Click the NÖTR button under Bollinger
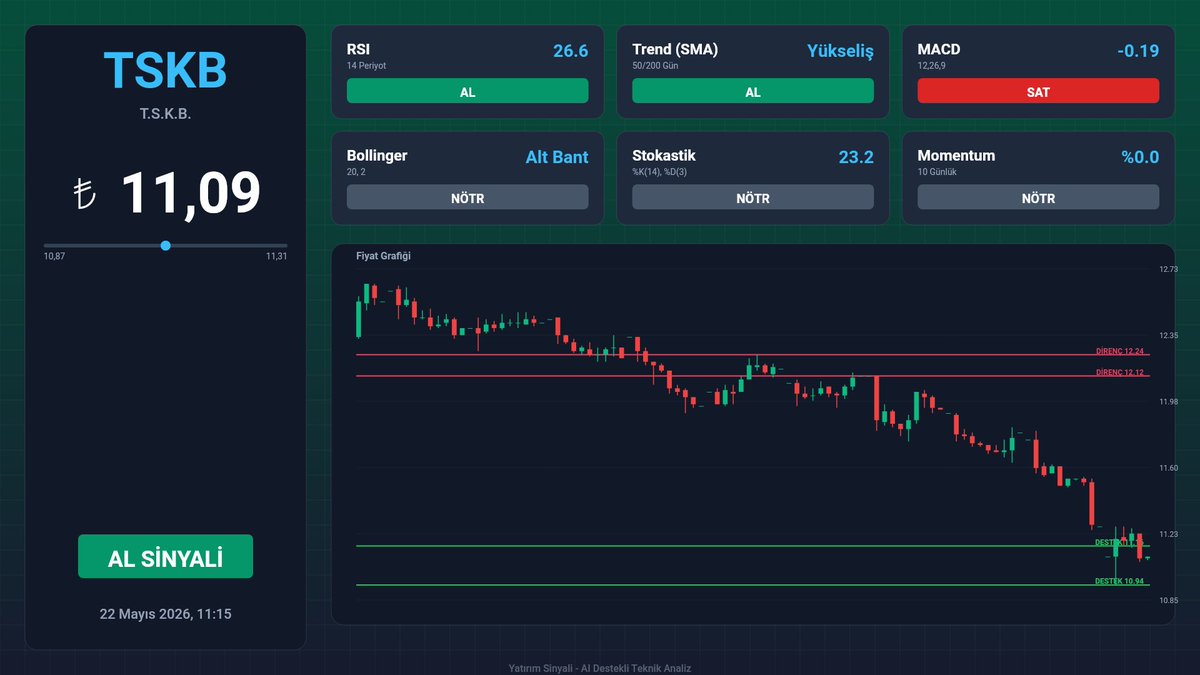Image resolution: width=1200 pixels, height=675 pixels. 467,198
